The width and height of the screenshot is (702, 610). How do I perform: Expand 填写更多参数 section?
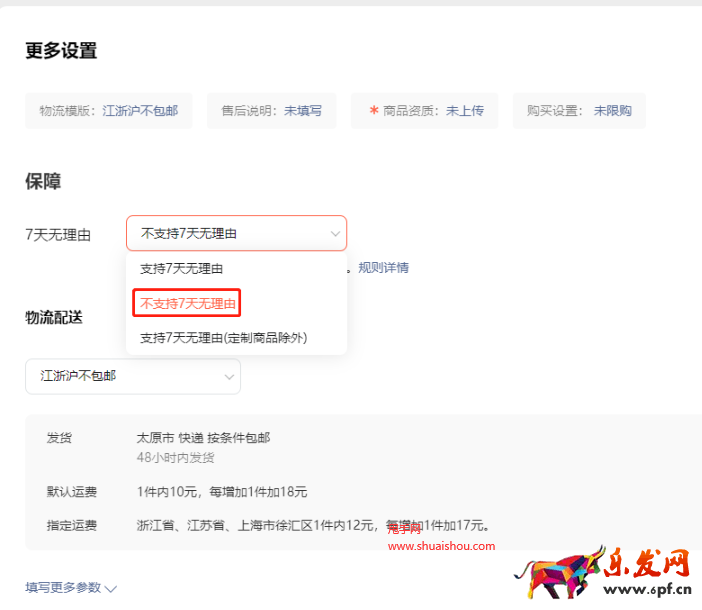point(63,587)
